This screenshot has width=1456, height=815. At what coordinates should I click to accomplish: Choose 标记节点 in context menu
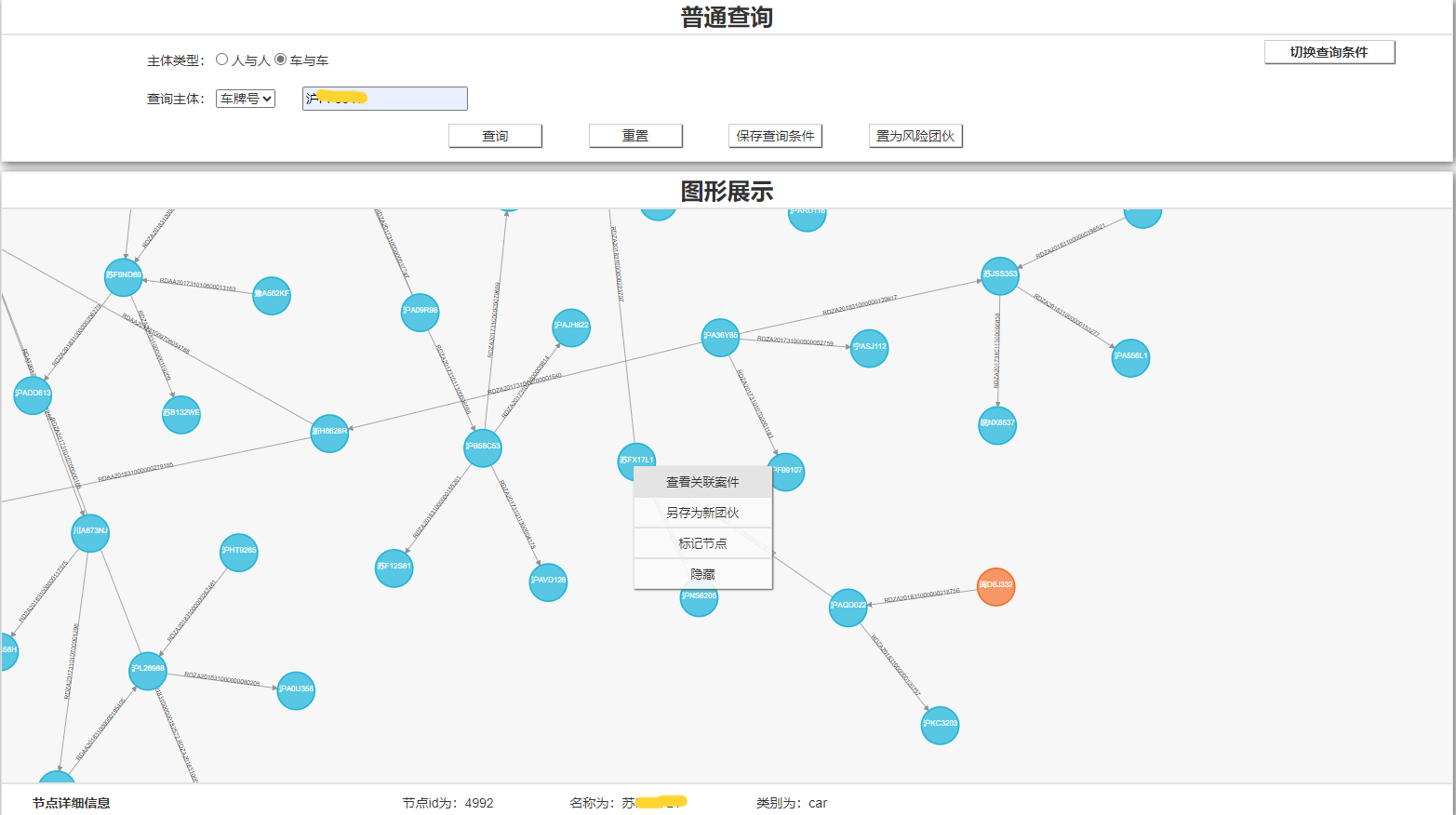(x=703, y=543)
